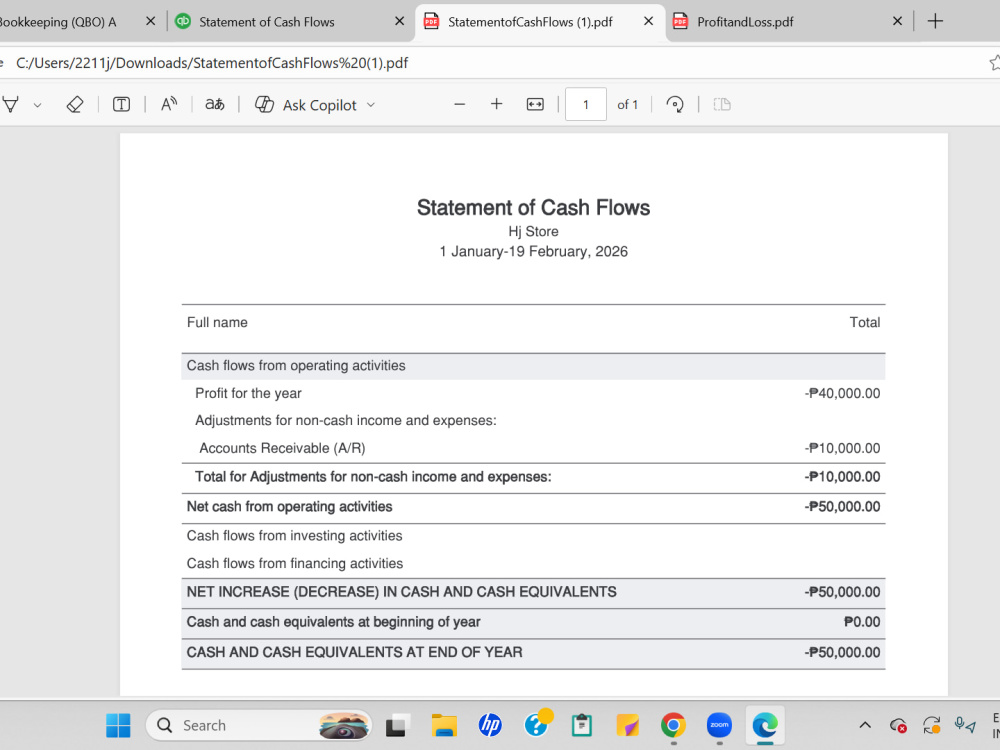
Task: Close the Bookkeeping (QBO) tab
Action: click(x=151, y=21)
